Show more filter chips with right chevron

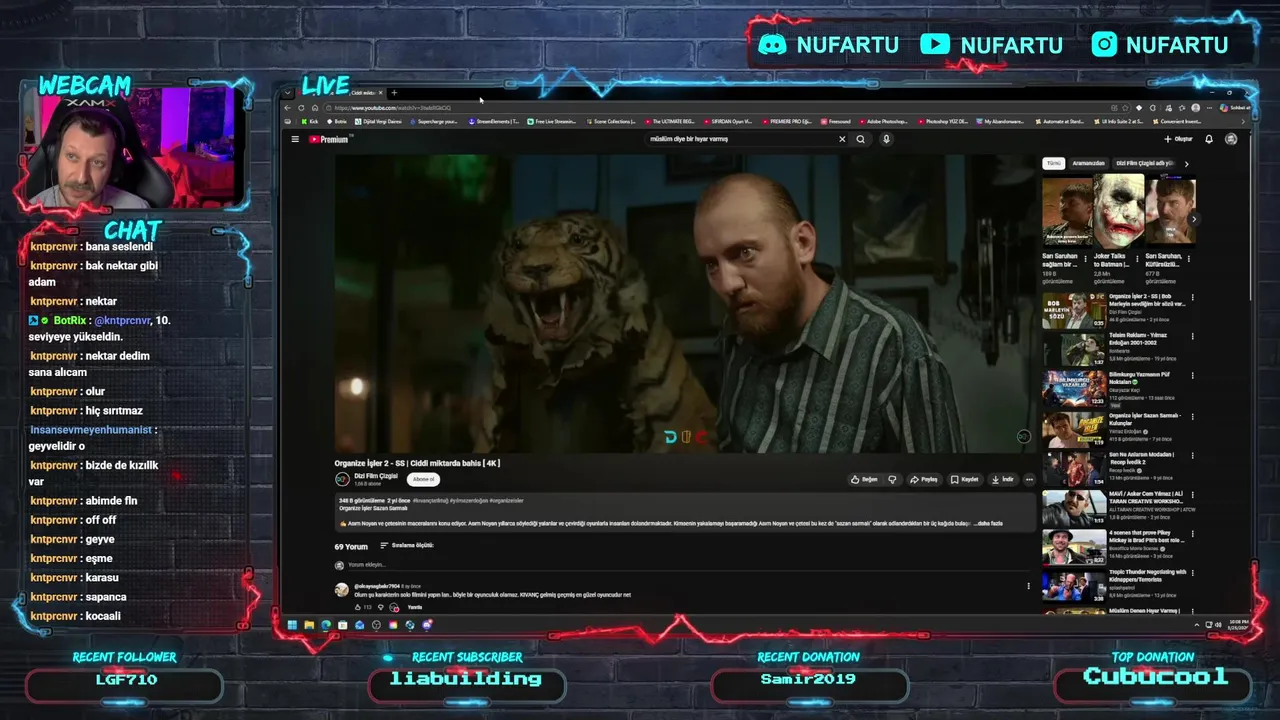pyautogui.click(x=1186, y=163)
